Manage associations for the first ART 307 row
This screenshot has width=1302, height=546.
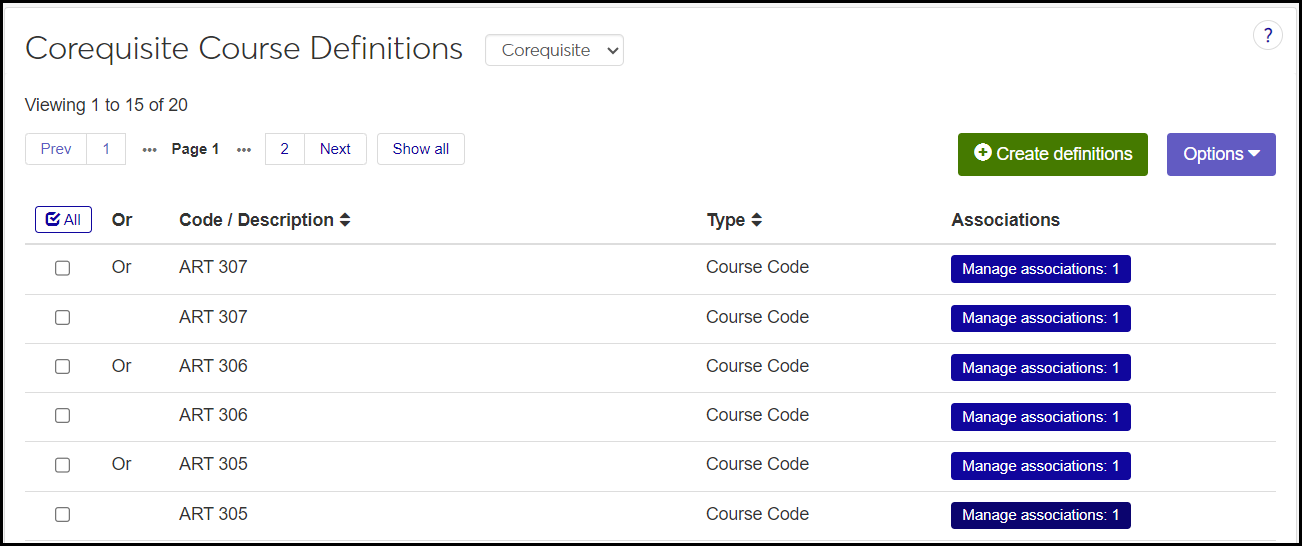coord(1040,269)
